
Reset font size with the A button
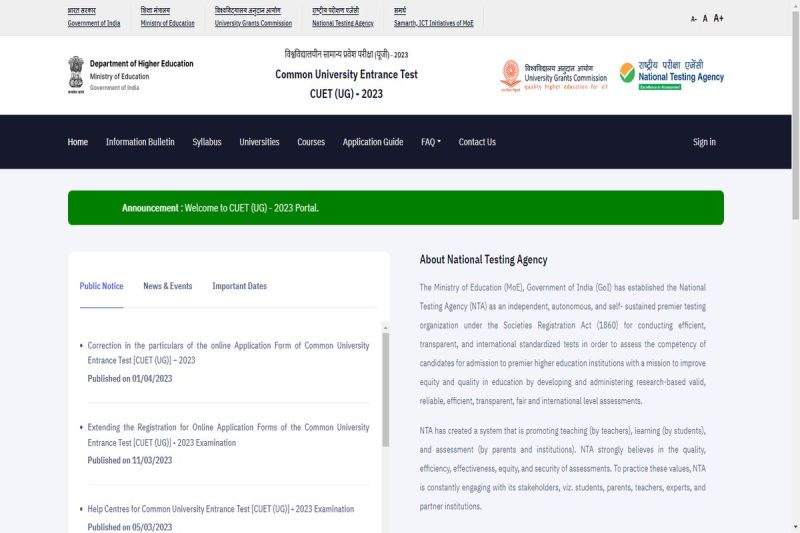(705, 18)
